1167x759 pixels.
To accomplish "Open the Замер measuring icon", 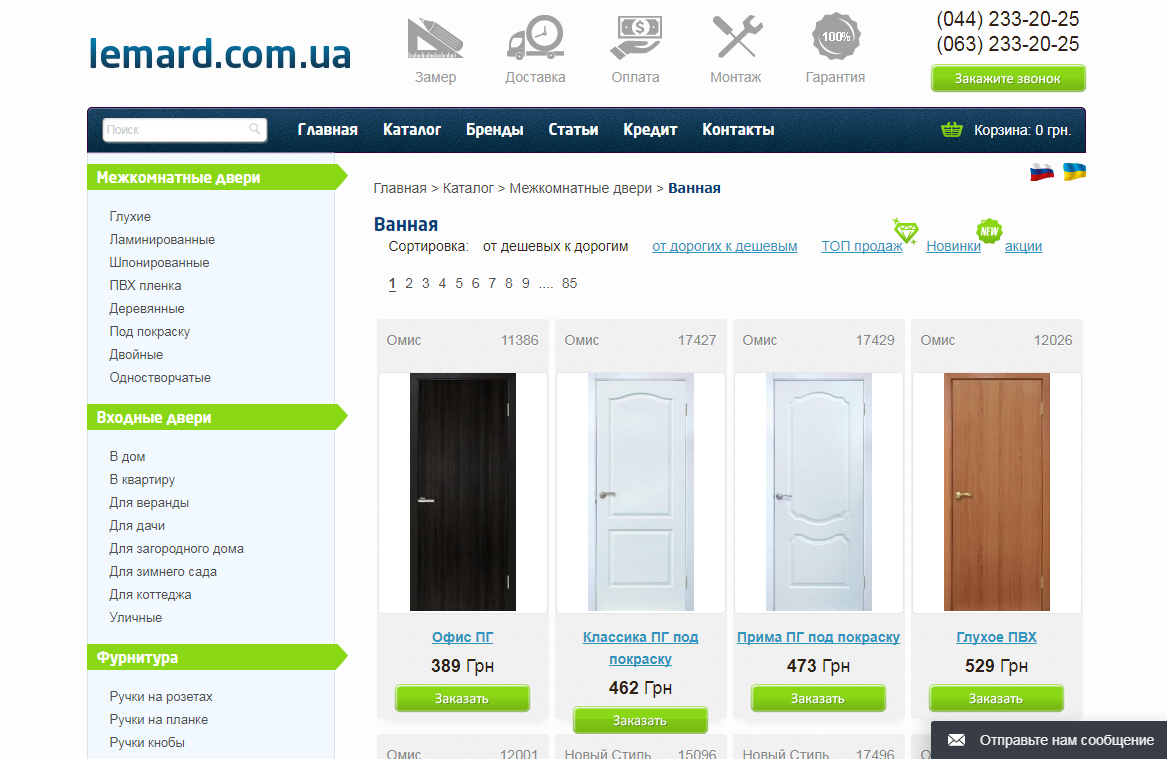I will click(435, 39).
